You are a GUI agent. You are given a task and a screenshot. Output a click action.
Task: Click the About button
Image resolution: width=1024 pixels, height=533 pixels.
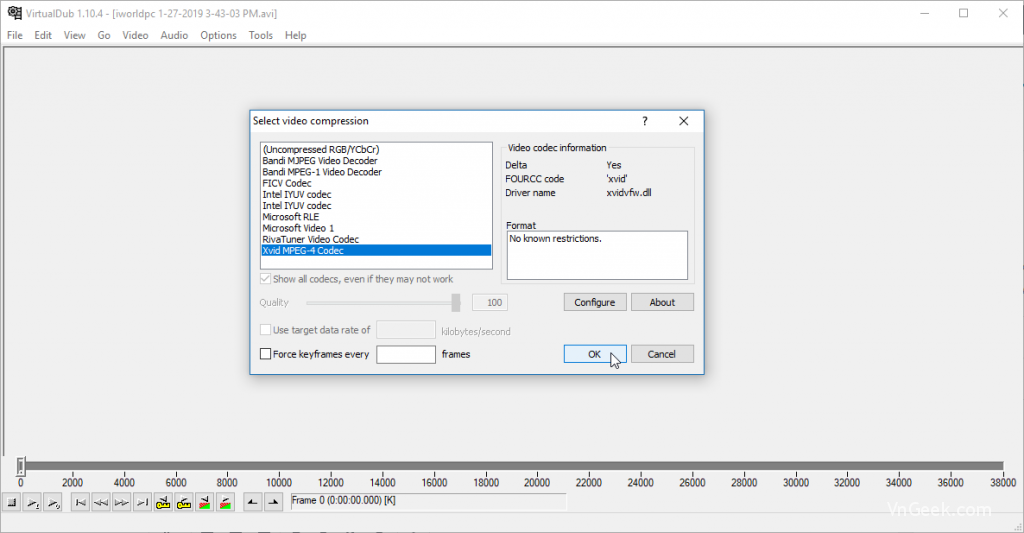(x=662, y=302)
